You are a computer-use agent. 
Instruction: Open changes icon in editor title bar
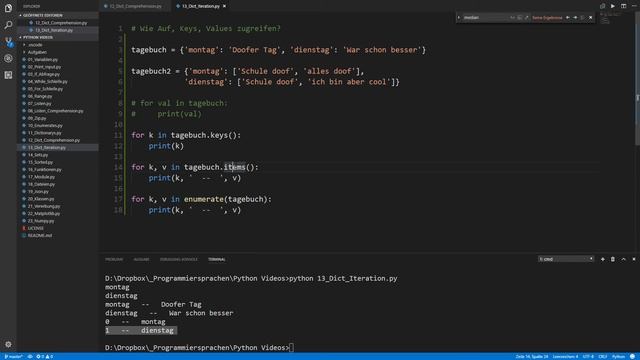pyautogui.click(x=602, y=6)
